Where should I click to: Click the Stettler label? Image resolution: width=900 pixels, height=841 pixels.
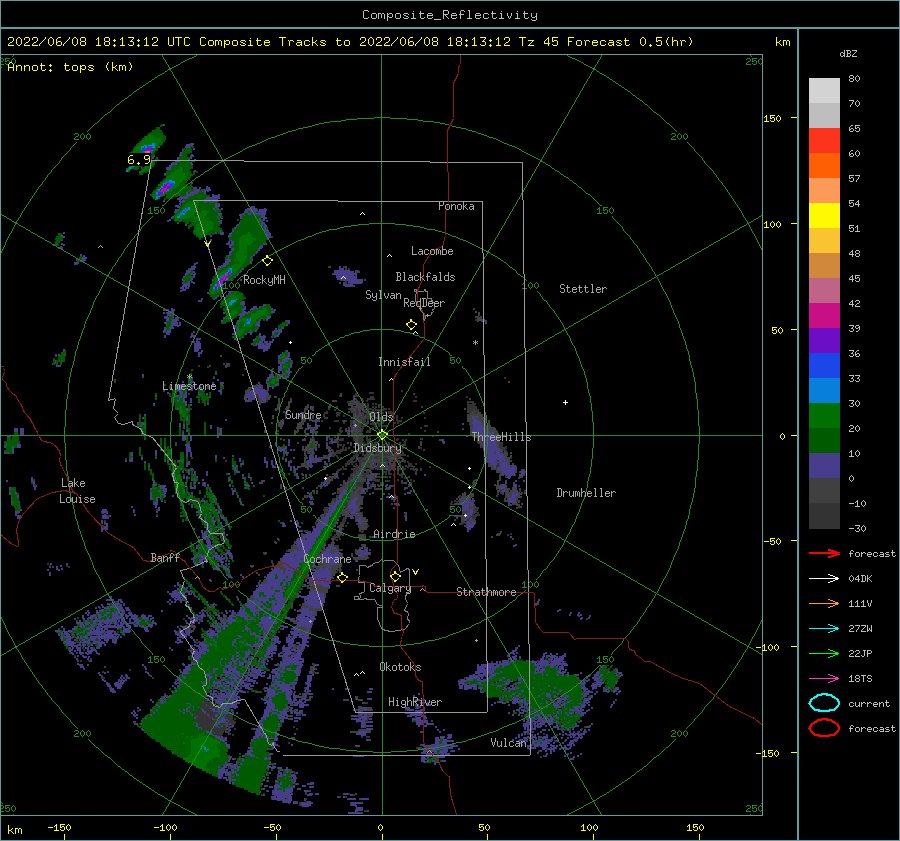tap(583, 289)
